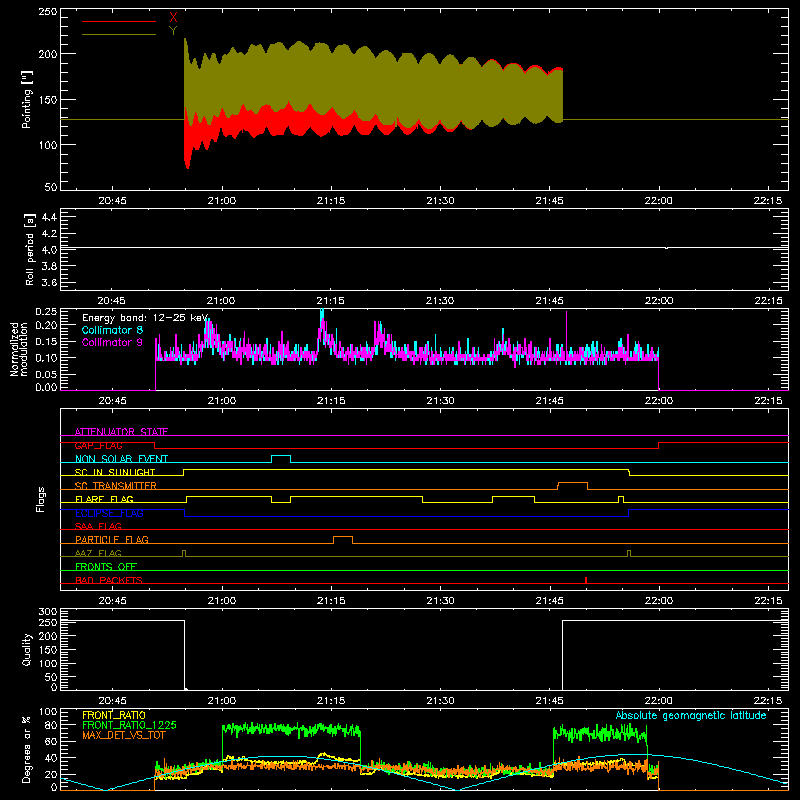Click the NON_SOLAR_EVENT flag label
Viewport: 800px width, 800px height.
(121, 459)
